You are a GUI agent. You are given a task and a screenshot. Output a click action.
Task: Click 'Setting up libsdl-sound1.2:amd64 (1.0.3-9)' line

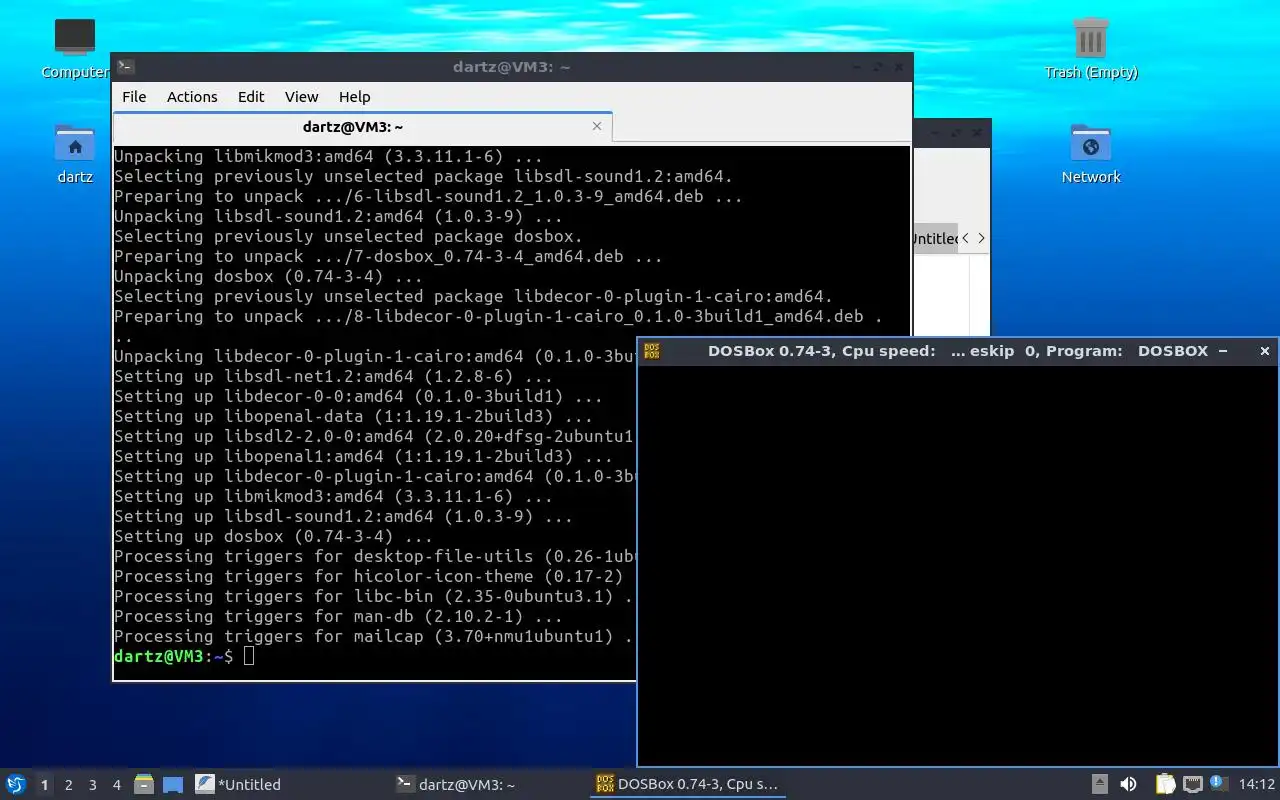(343, 516)
